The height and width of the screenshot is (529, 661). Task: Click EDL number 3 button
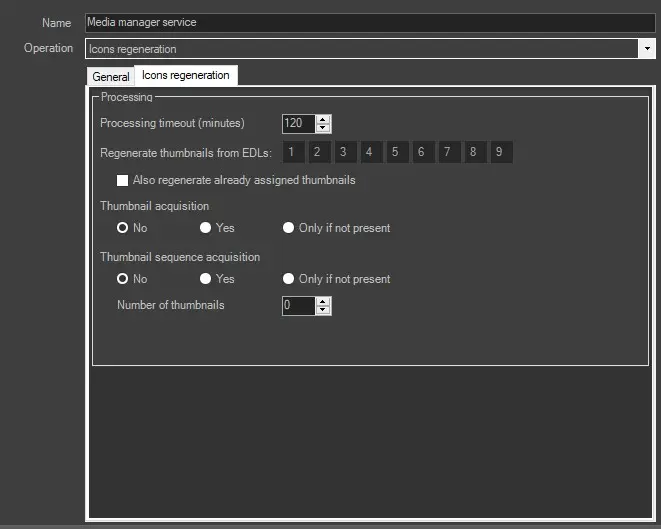pyautogui.click(x=342, y=152)
